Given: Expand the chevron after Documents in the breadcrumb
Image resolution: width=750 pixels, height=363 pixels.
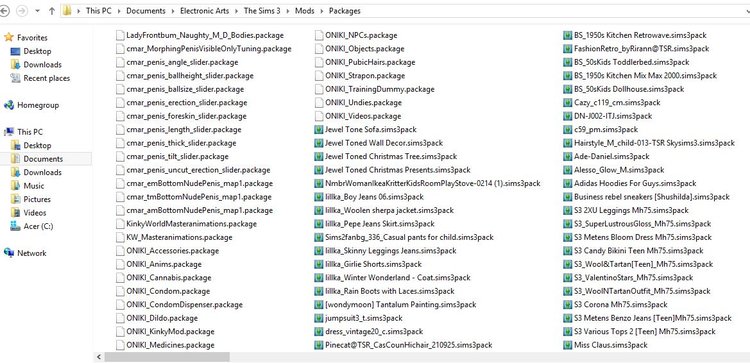Looking at the screenshot, I should [173, 11].
